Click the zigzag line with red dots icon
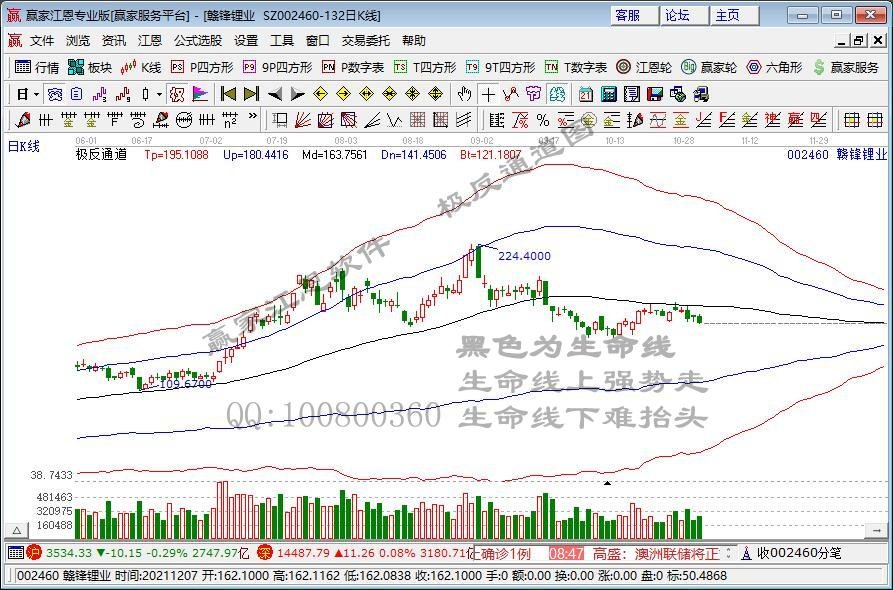 pos(511,94)
